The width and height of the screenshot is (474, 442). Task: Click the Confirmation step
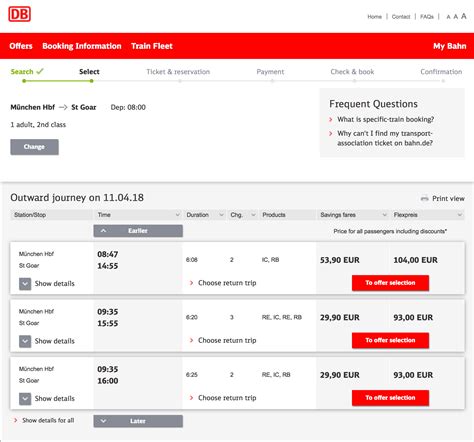coord(441,72)
